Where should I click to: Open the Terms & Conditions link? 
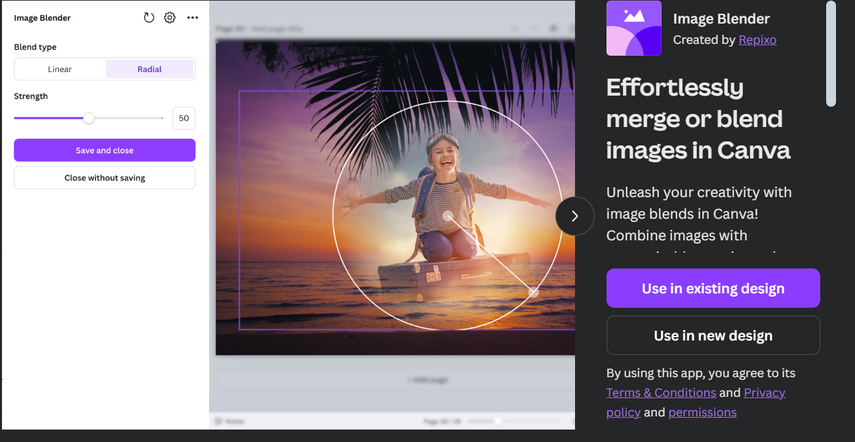661,392
